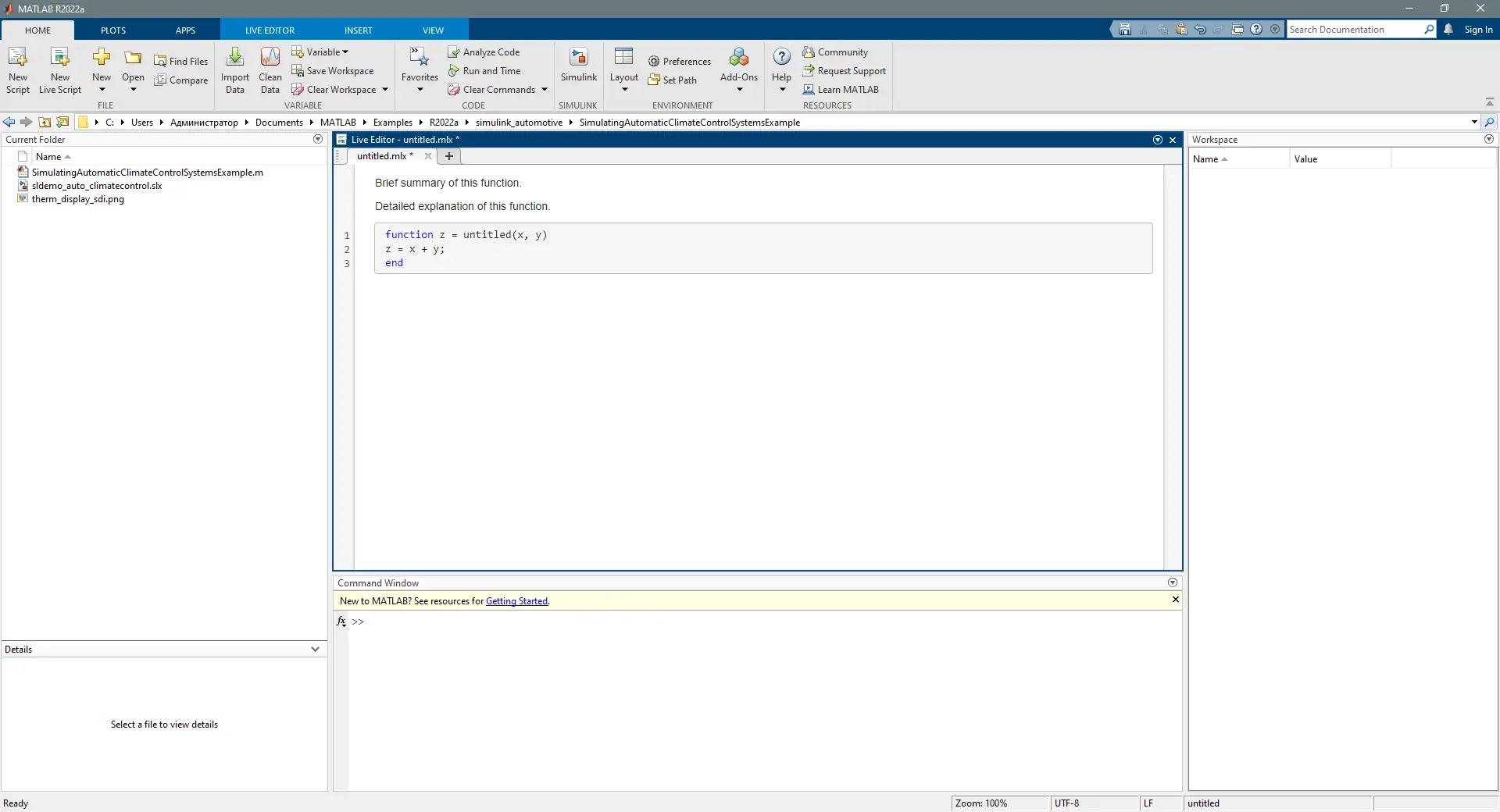Click the Search Documentation field
This screenshot has width=1500, height=812.
pos(1355,29)
